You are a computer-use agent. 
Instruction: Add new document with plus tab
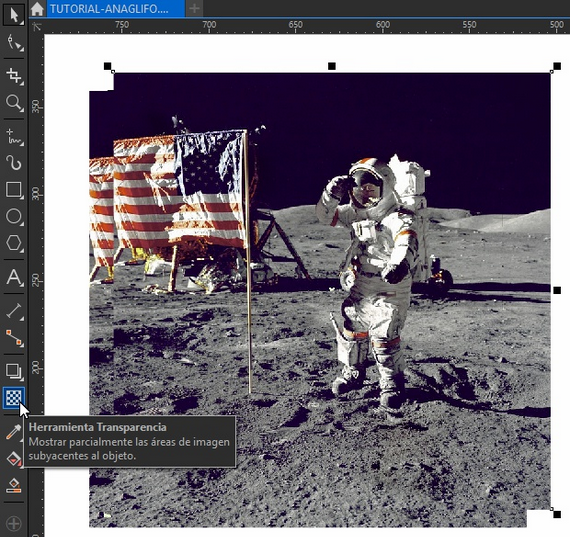[194, 9]
